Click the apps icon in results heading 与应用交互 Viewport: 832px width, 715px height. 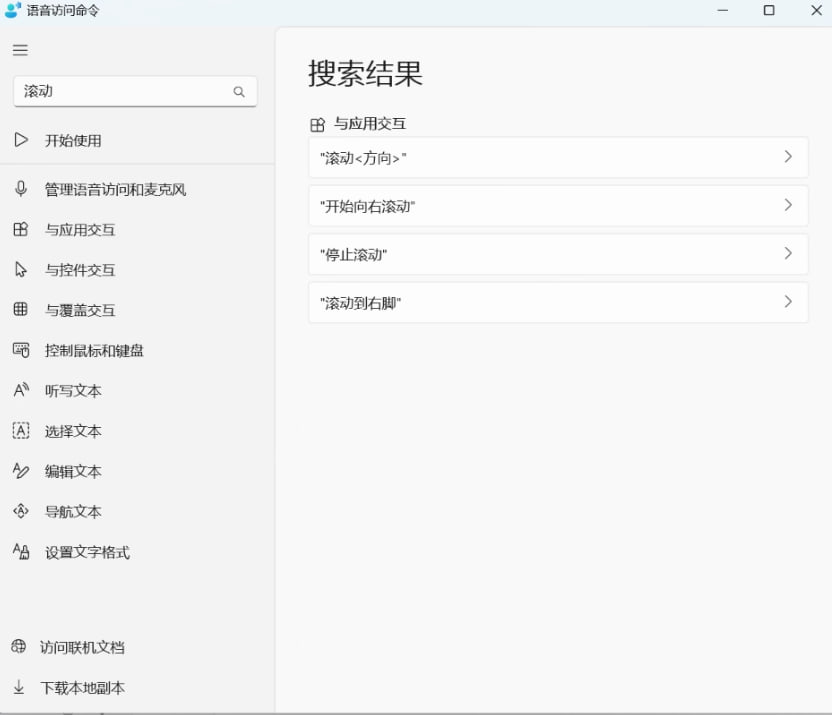tap(317, 125)
